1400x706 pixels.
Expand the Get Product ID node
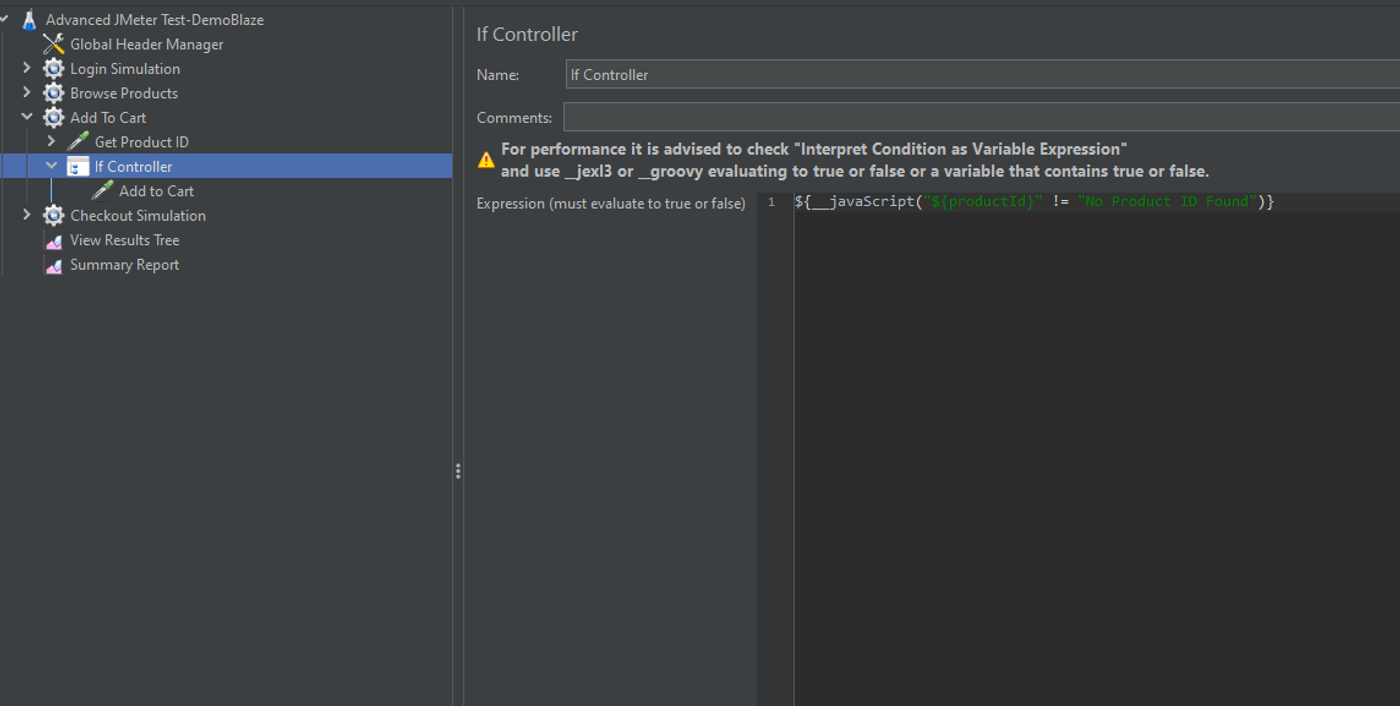(52, 142)
